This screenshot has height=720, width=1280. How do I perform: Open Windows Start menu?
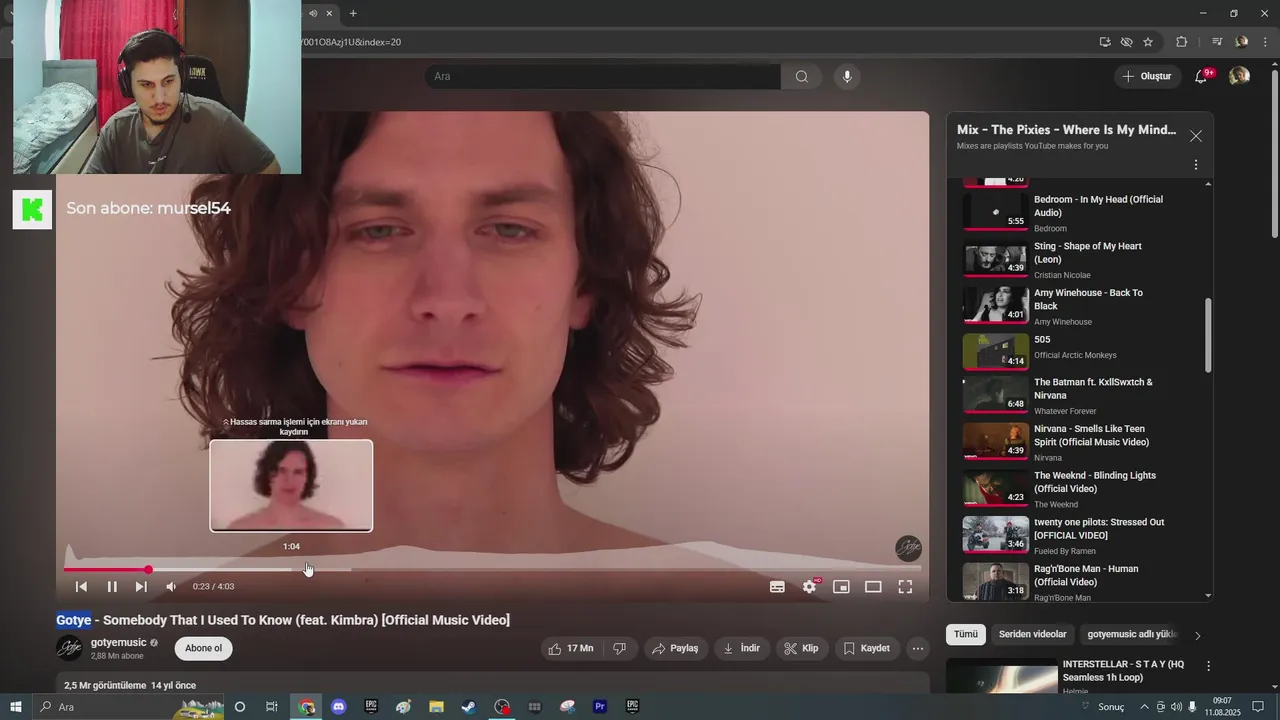click(15, 707)
